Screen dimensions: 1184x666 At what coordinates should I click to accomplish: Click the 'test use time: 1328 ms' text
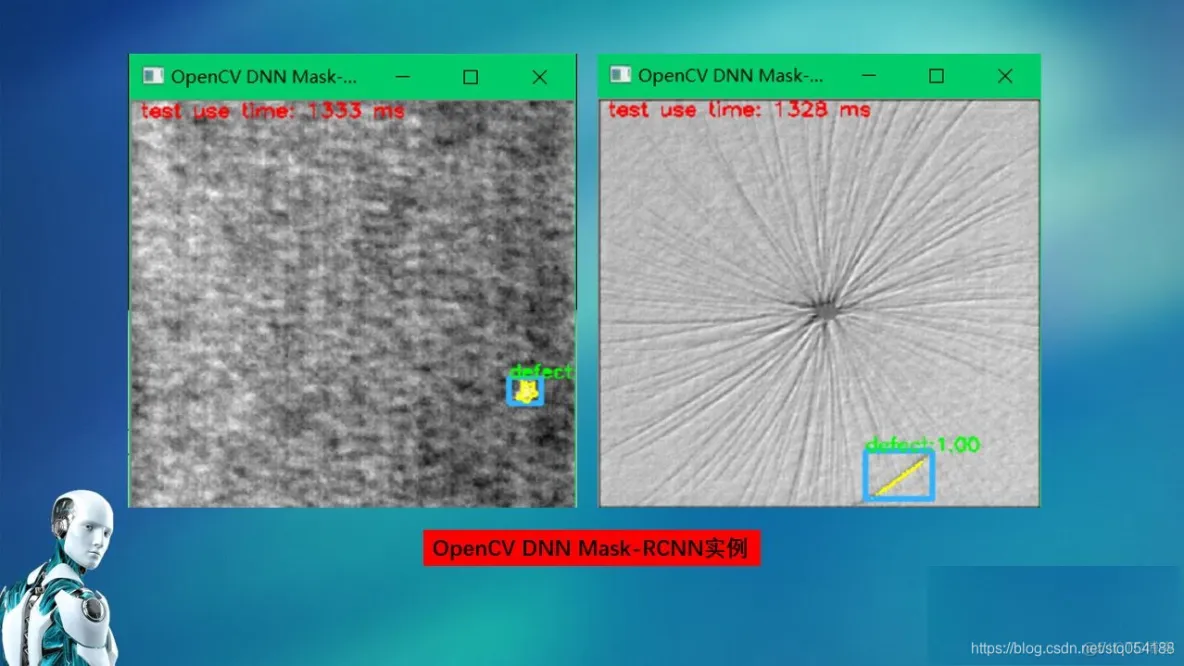739,109
